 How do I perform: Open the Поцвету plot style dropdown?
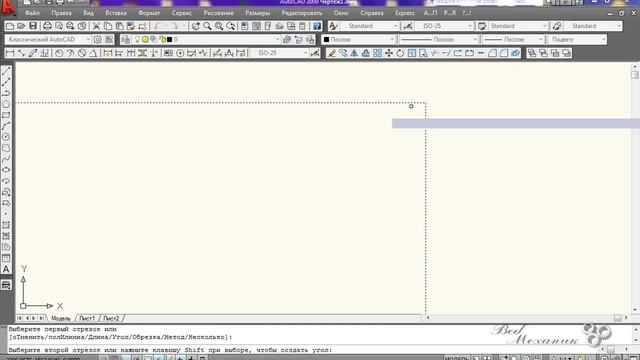[x=577, y=40]
